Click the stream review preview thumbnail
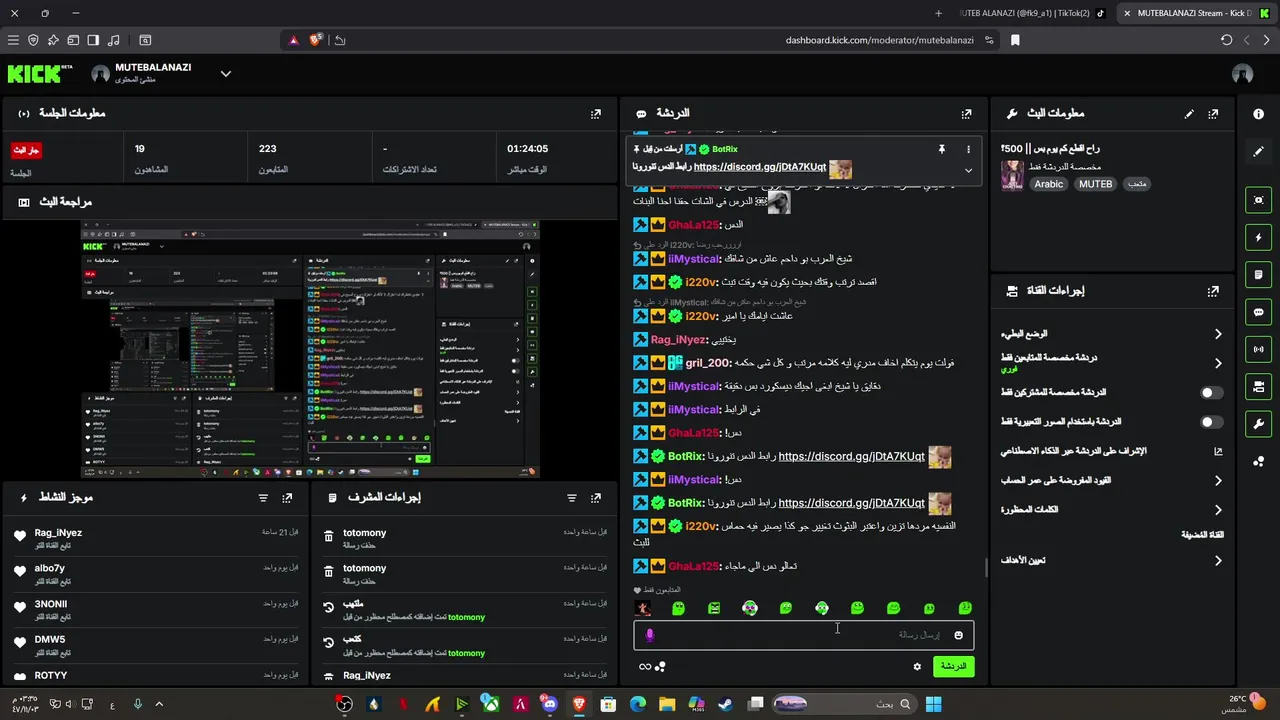The width and height of the screenshot is (1280, 720). point(310,349)
